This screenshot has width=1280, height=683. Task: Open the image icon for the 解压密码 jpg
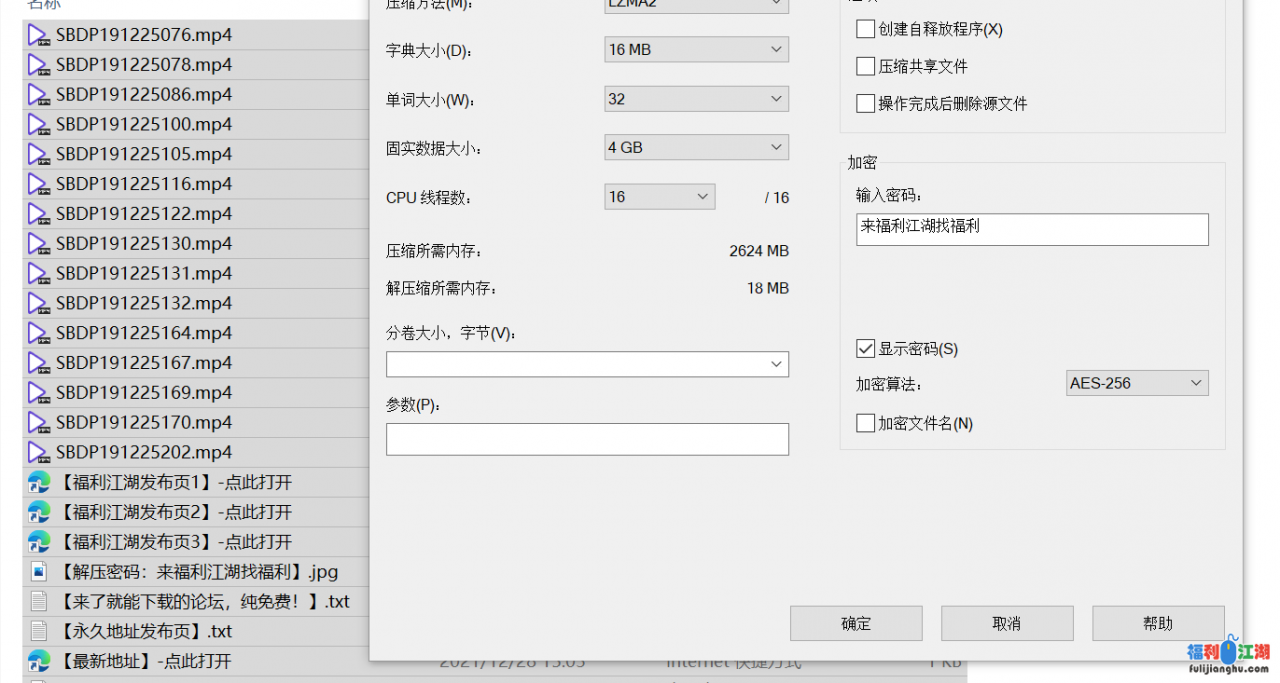coord(37,571)
